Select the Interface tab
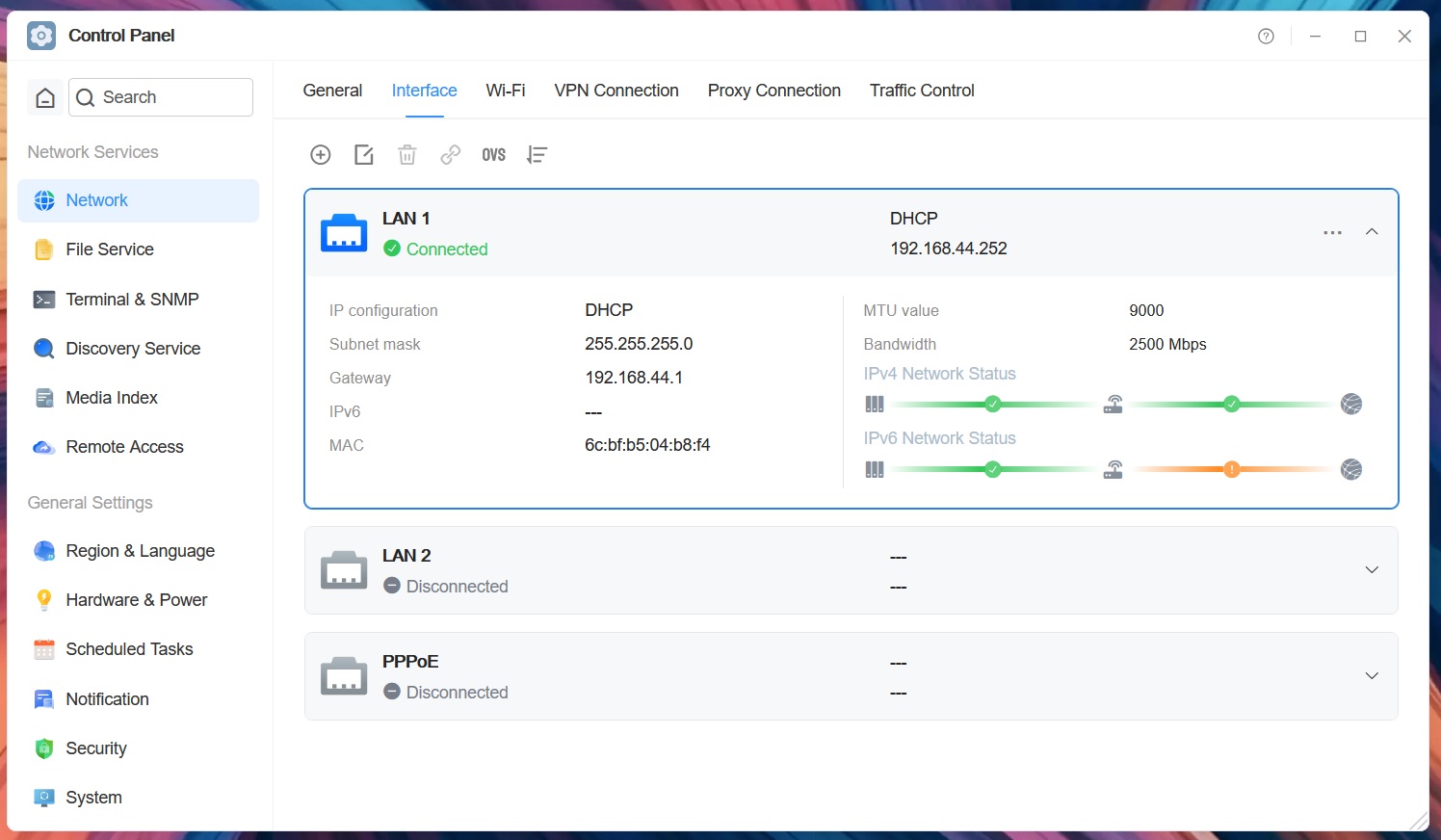 [424, 91]
